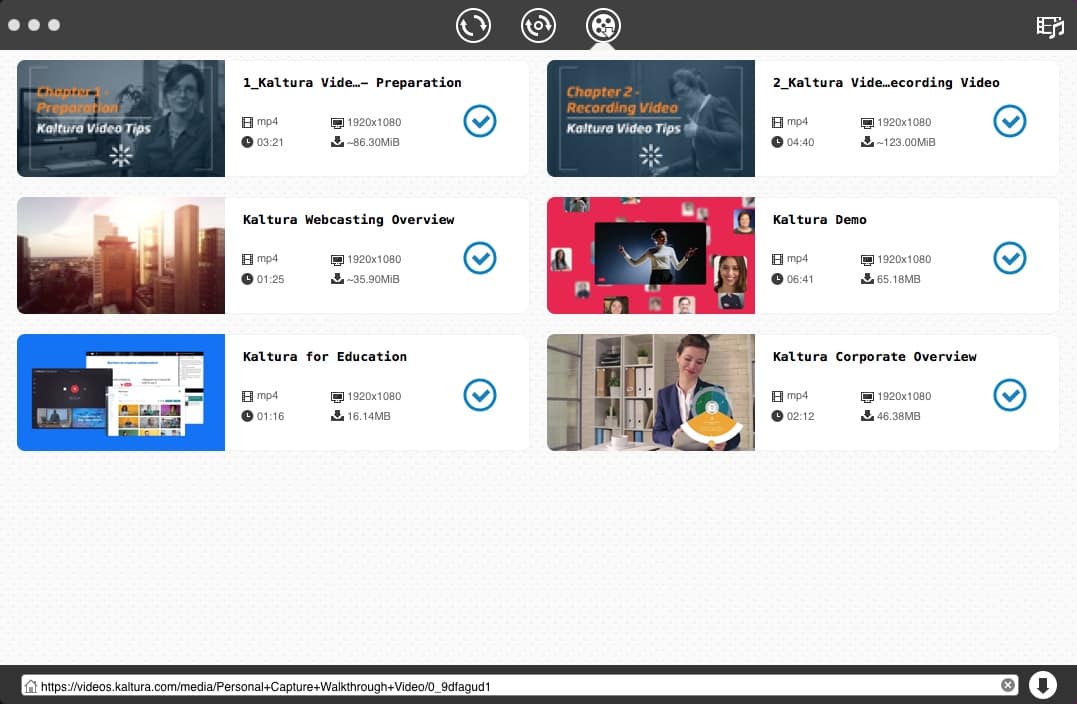
Task: Click the download size icon beside 65.18MB
Action: [x=868, y=279]
